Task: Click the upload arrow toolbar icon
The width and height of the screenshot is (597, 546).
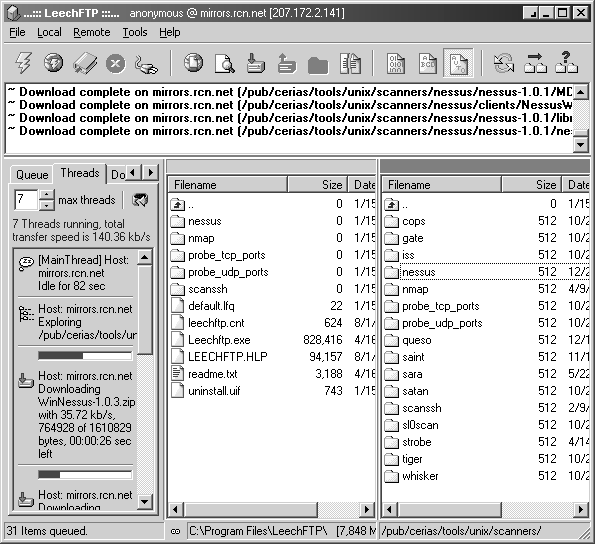Action: coord(286,63)
